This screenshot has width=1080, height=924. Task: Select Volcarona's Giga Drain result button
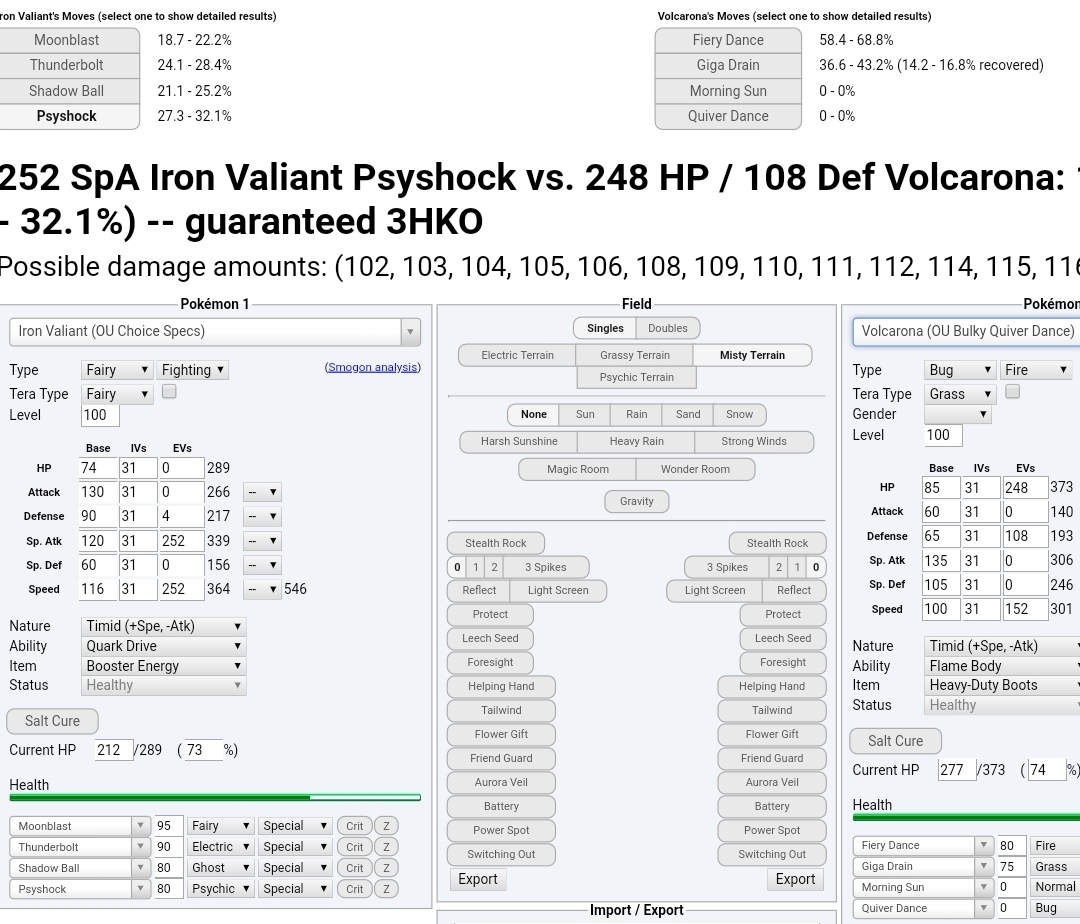(x=728, y=65)
